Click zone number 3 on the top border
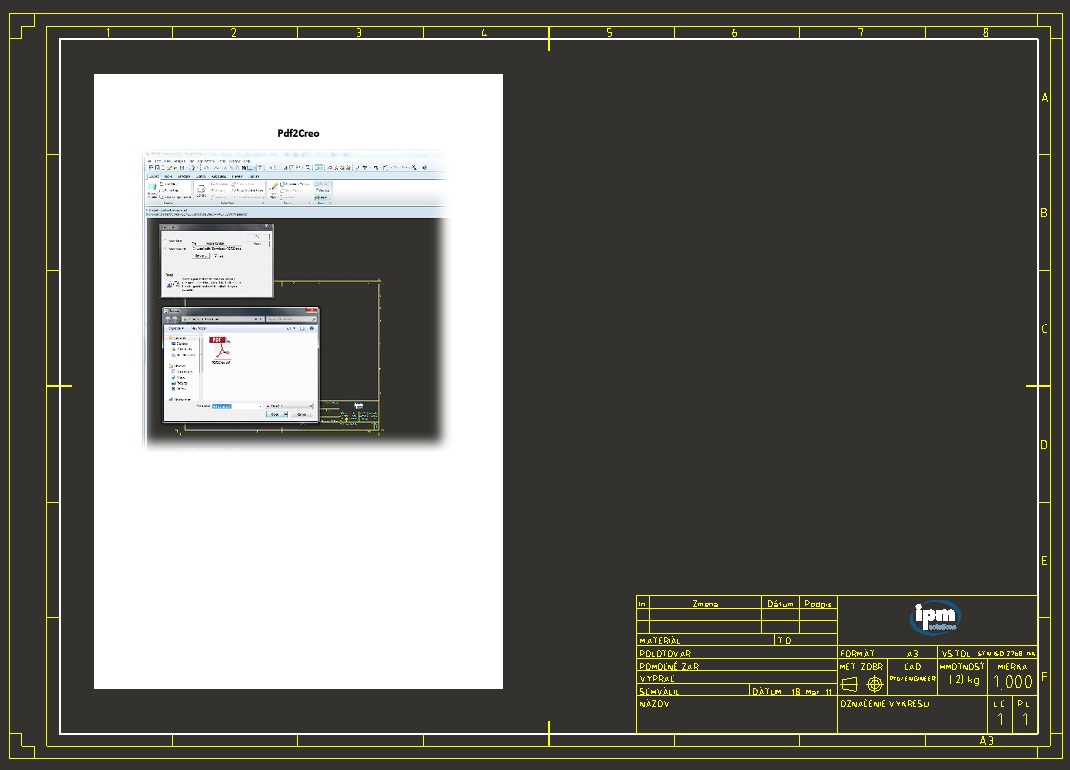Viewport: 1070px width, 770px height. tap(359, 32)
